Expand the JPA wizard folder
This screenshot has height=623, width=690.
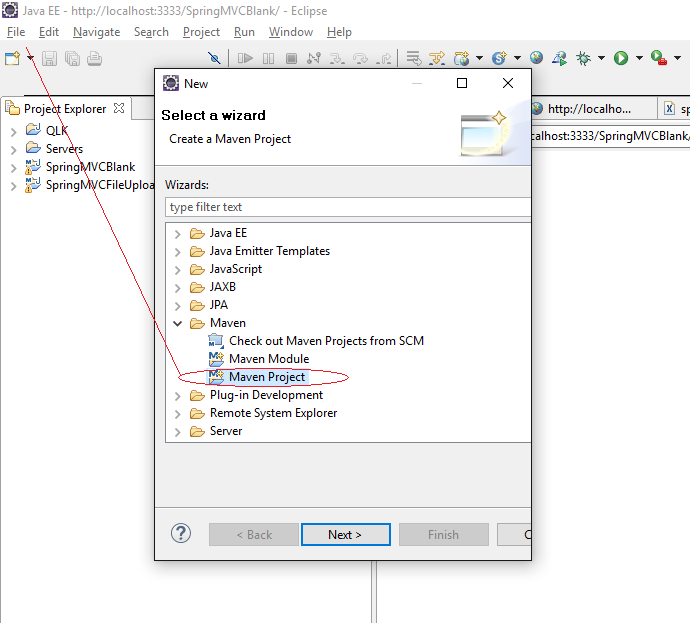pos(177,306)
